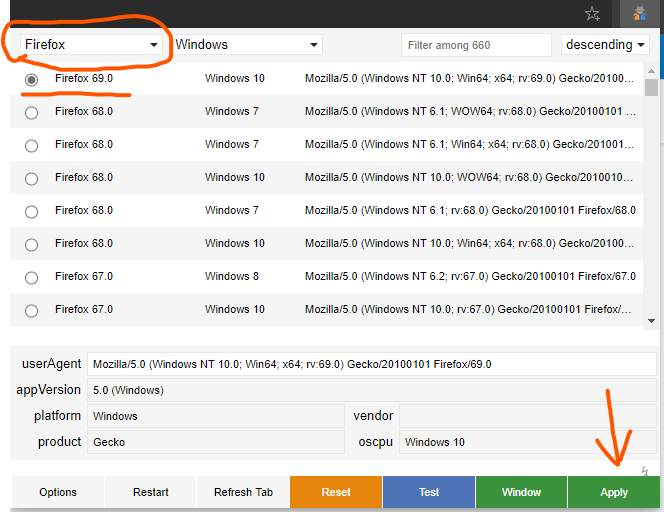Click user agent string ending Firefox/67.0
Screen dimensions: 664x512
470,277
